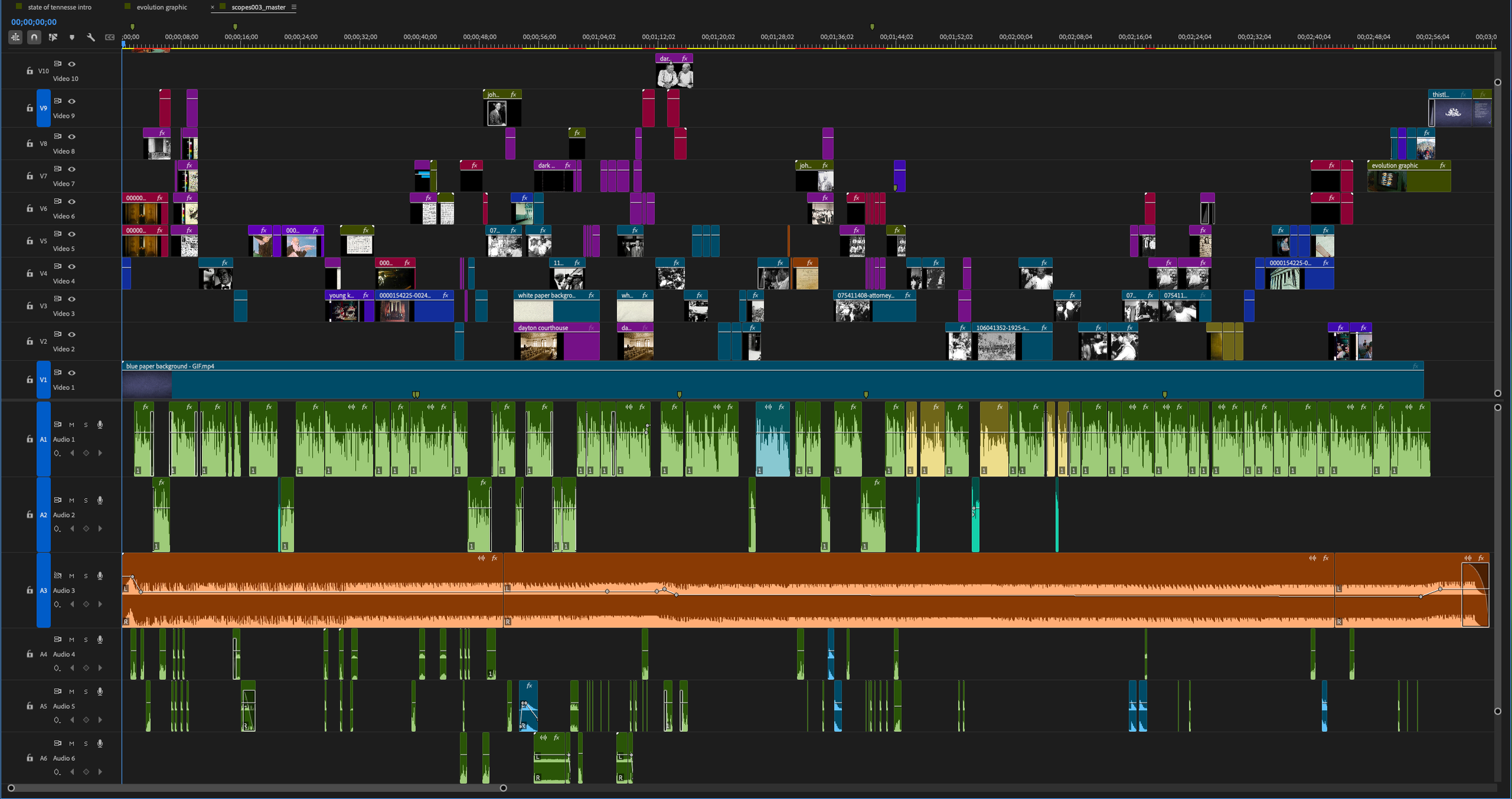Toggle insert sequences as nests icon

(16, 38)
